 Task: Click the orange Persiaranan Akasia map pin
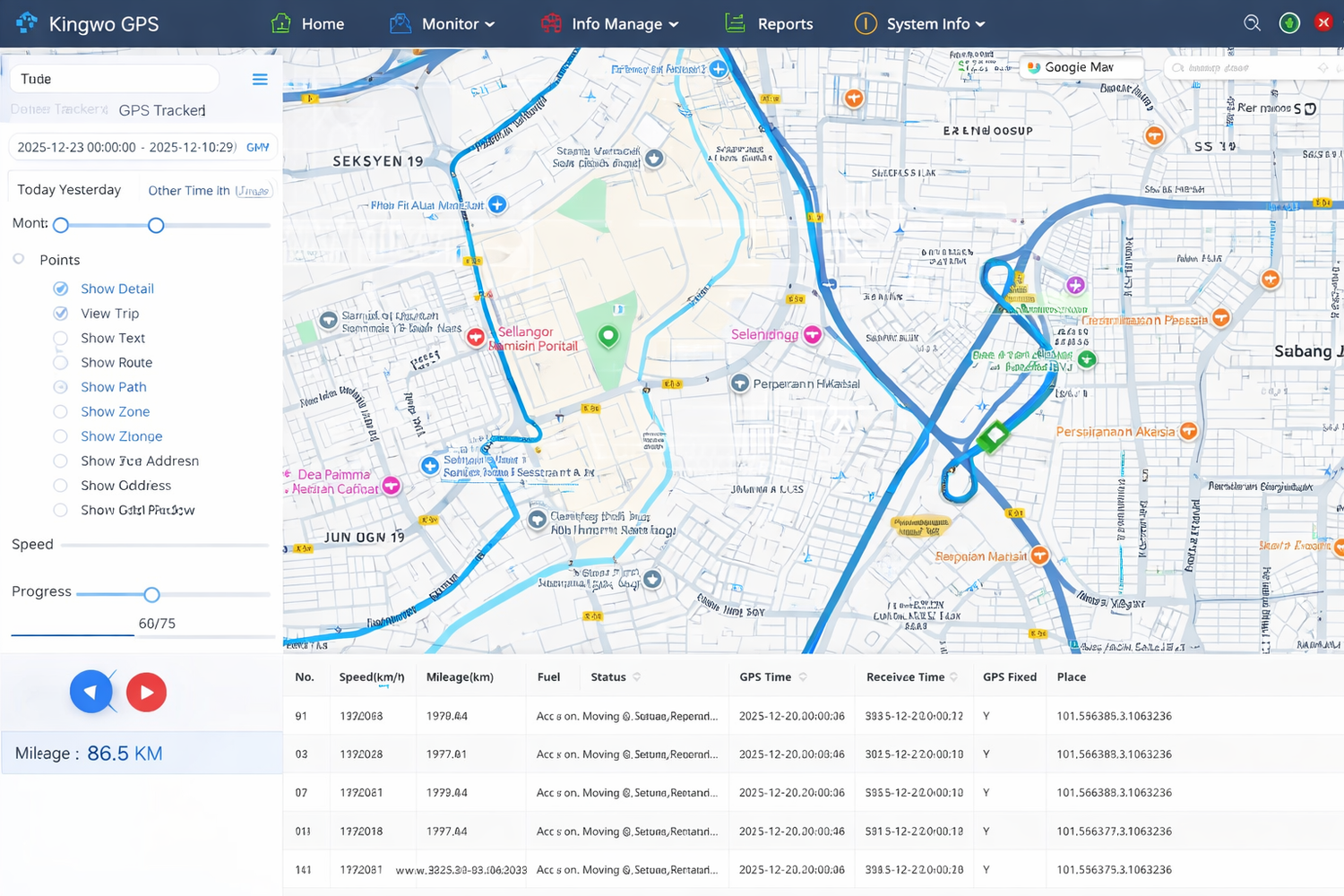pyautogui.click(x=1188, y=432)
